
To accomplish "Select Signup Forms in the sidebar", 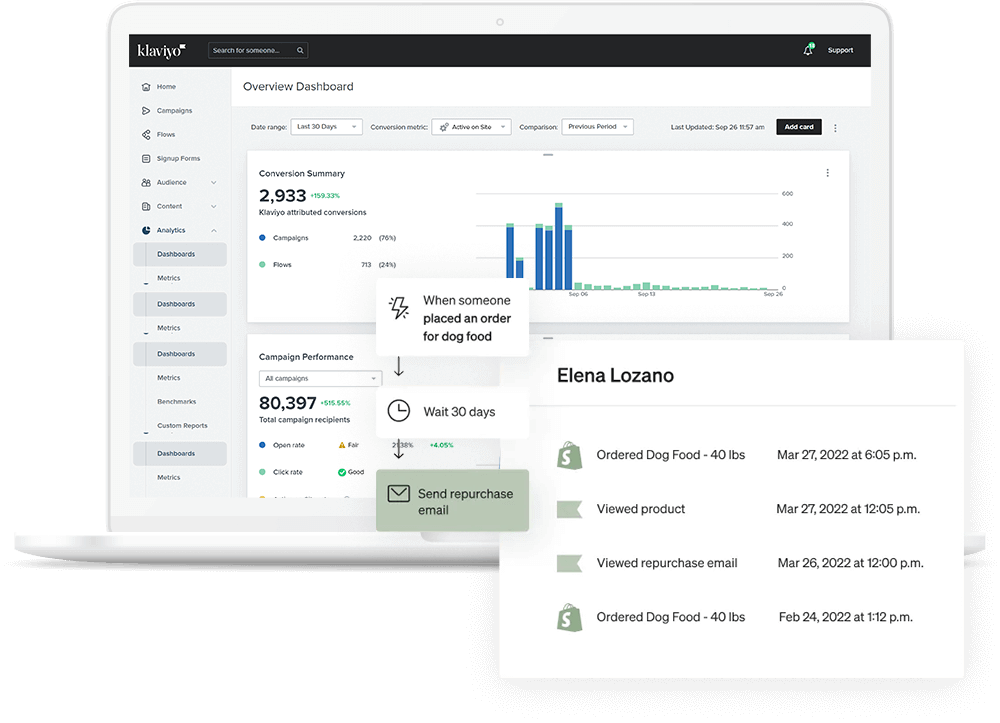I will click(x=179, y=159).
